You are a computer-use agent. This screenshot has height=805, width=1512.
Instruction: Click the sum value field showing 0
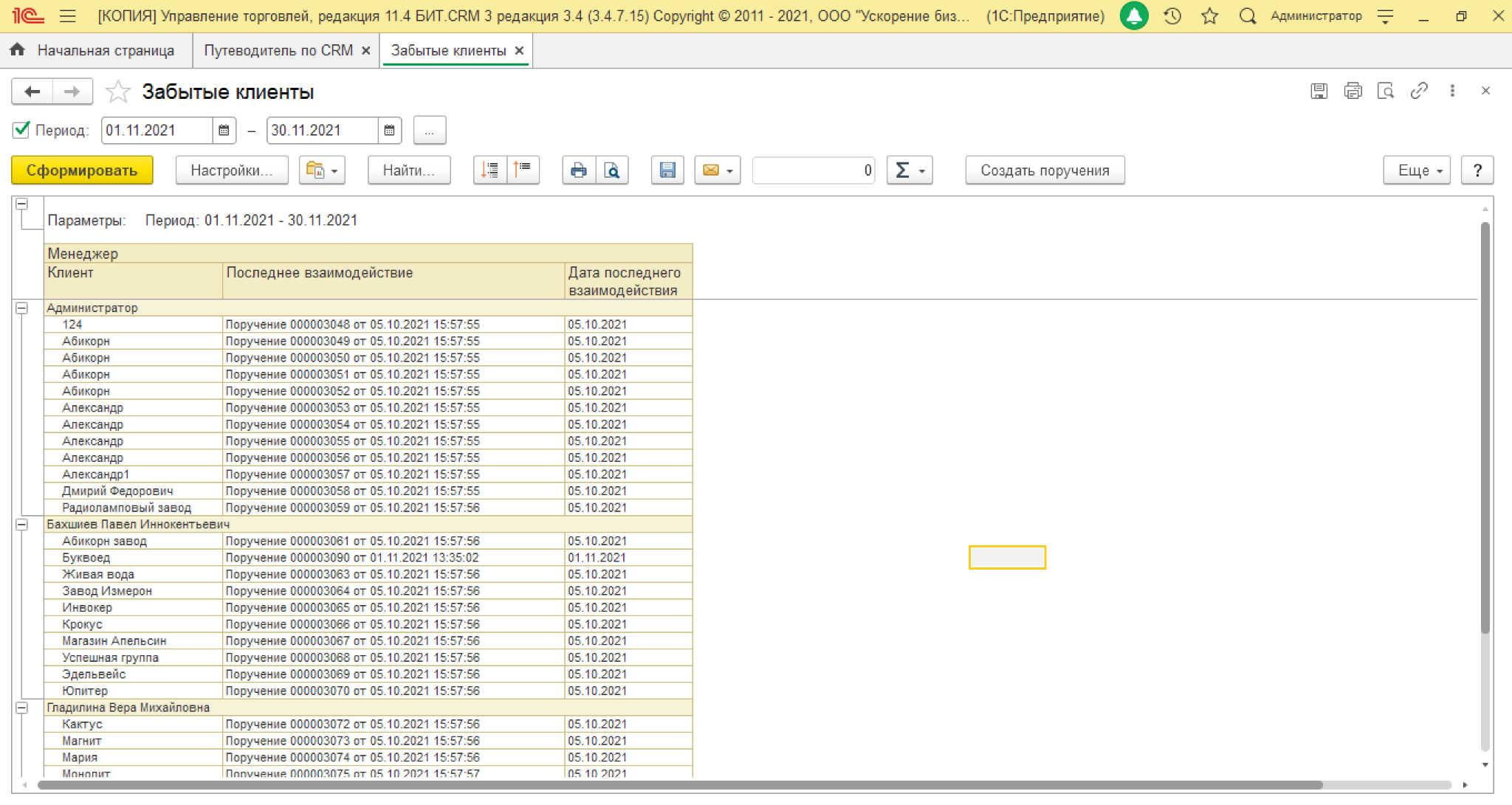[814, 170]
